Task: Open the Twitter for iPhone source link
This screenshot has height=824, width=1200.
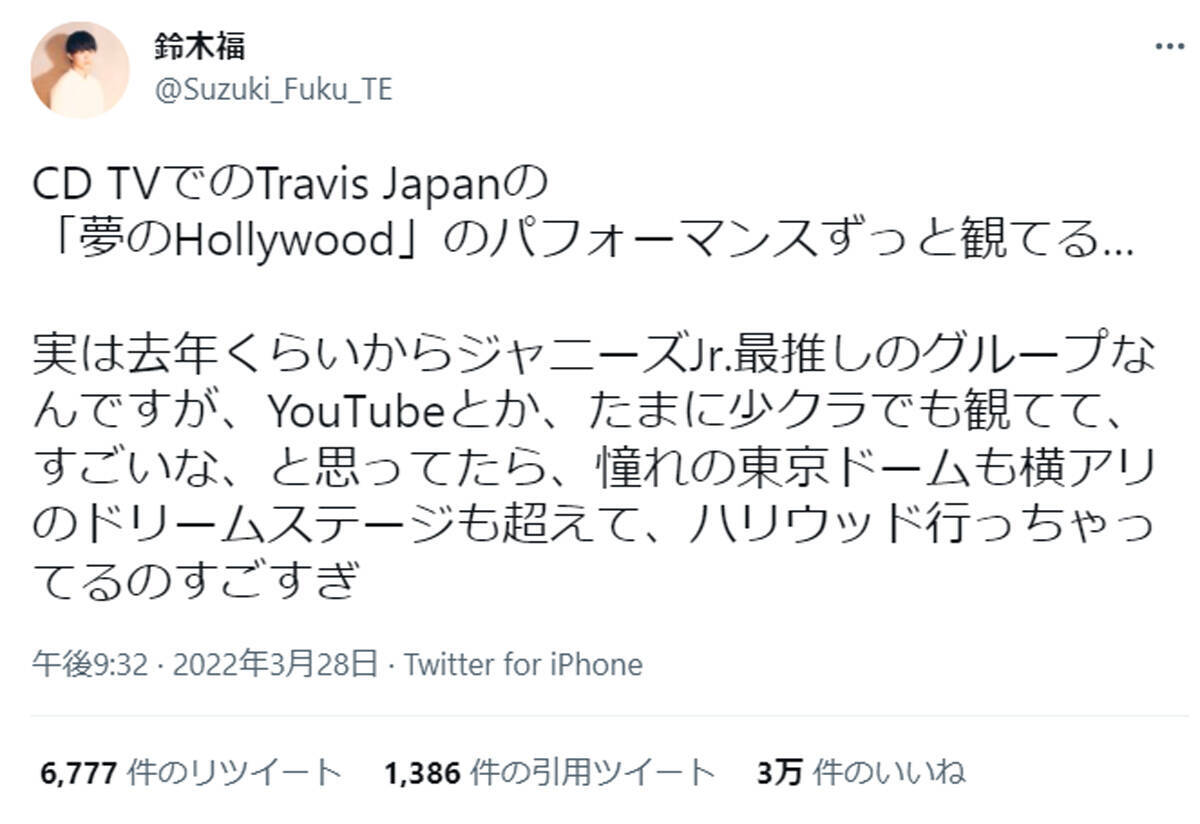Action: 523,665
